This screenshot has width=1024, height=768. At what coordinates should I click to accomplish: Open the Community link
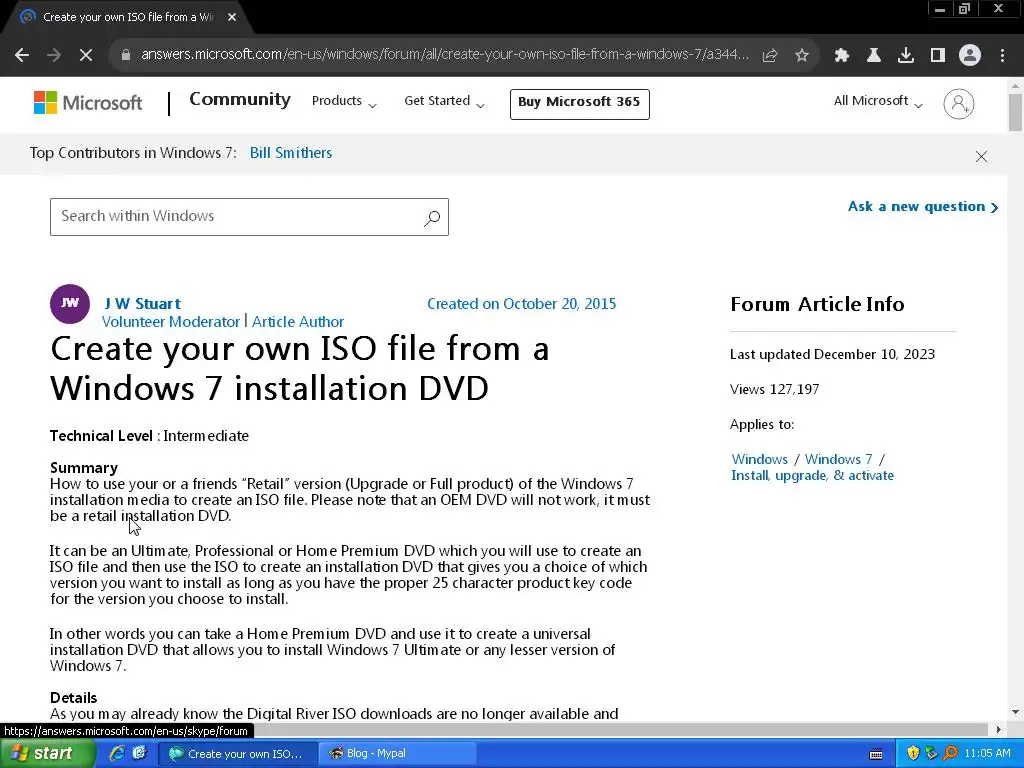coord(240,99)
